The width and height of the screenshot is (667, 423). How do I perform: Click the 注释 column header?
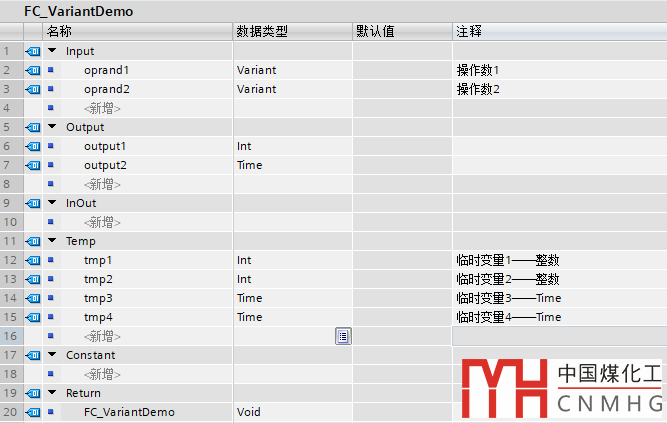tap(560, 31)
